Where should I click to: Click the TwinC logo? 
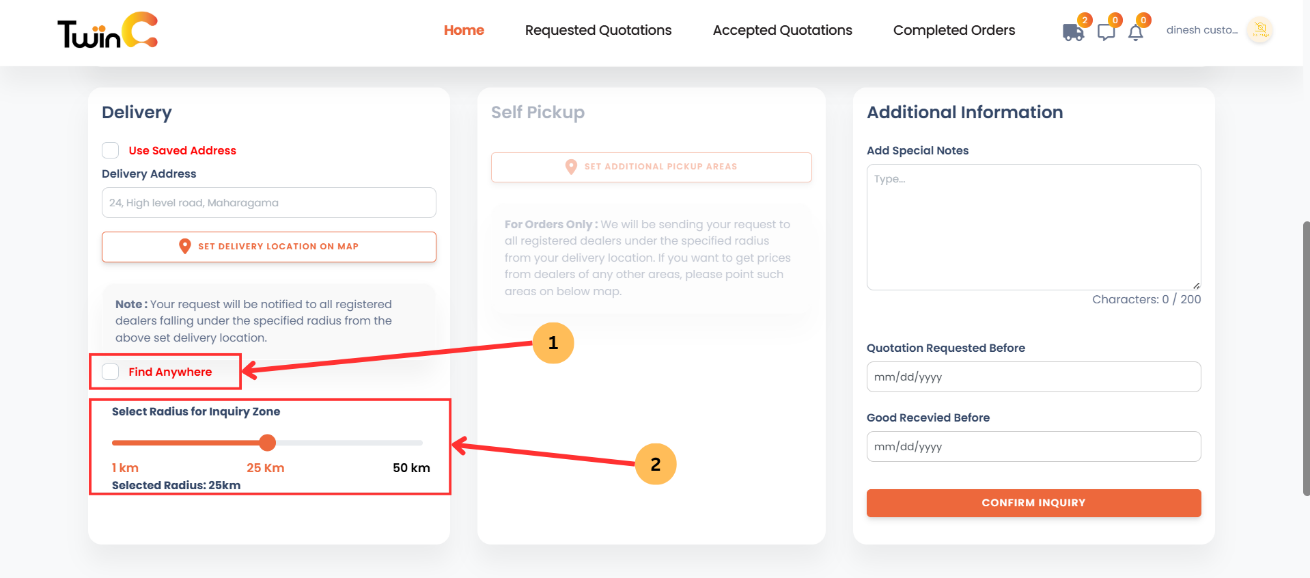107,32
